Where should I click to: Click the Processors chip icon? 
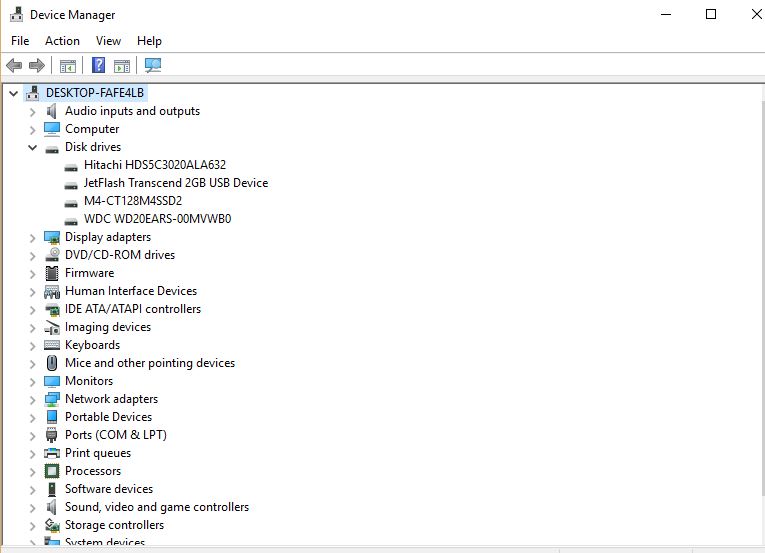[52, 471]
